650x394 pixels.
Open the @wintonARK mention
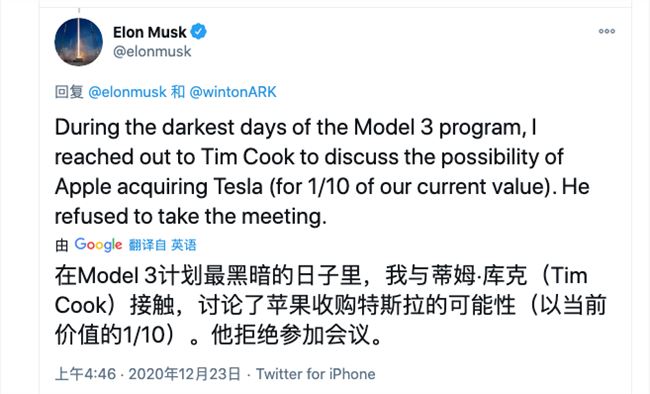tap(233, 92)
